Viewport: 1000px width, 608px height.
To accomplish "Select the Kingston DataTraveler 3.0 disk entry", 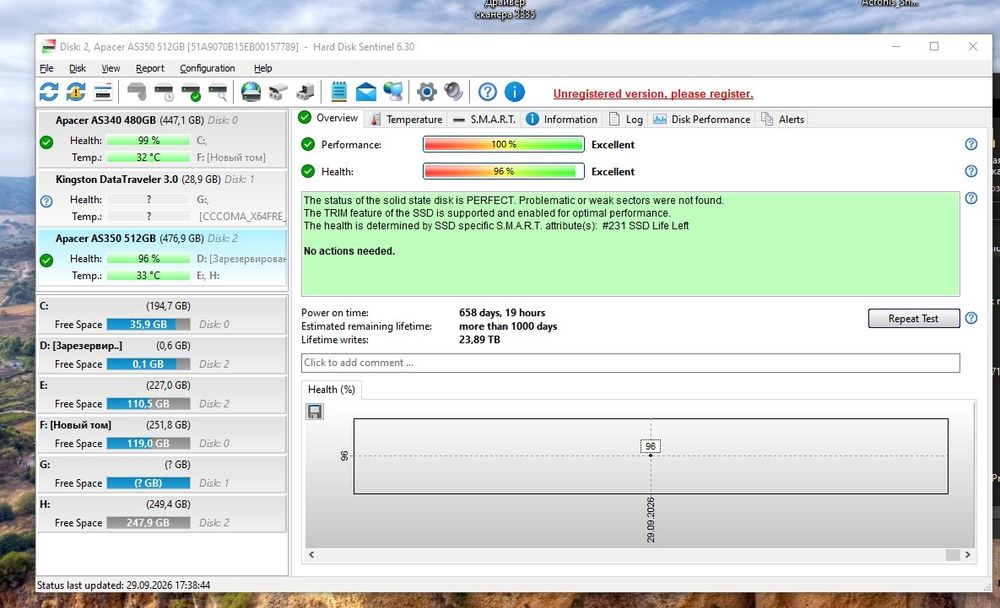I will (162, 198).
